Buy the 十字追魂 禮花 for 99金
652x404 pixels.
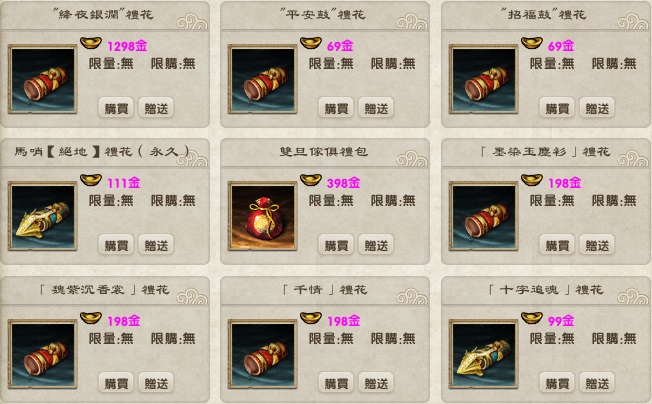click(x=557, y=383)
